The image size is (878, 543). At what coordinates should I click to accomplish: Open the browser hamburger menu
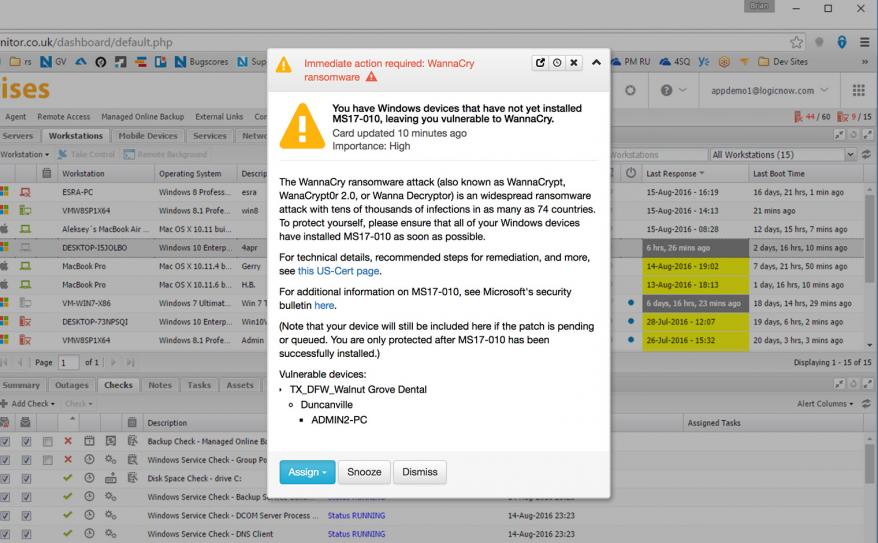(865, 42)
